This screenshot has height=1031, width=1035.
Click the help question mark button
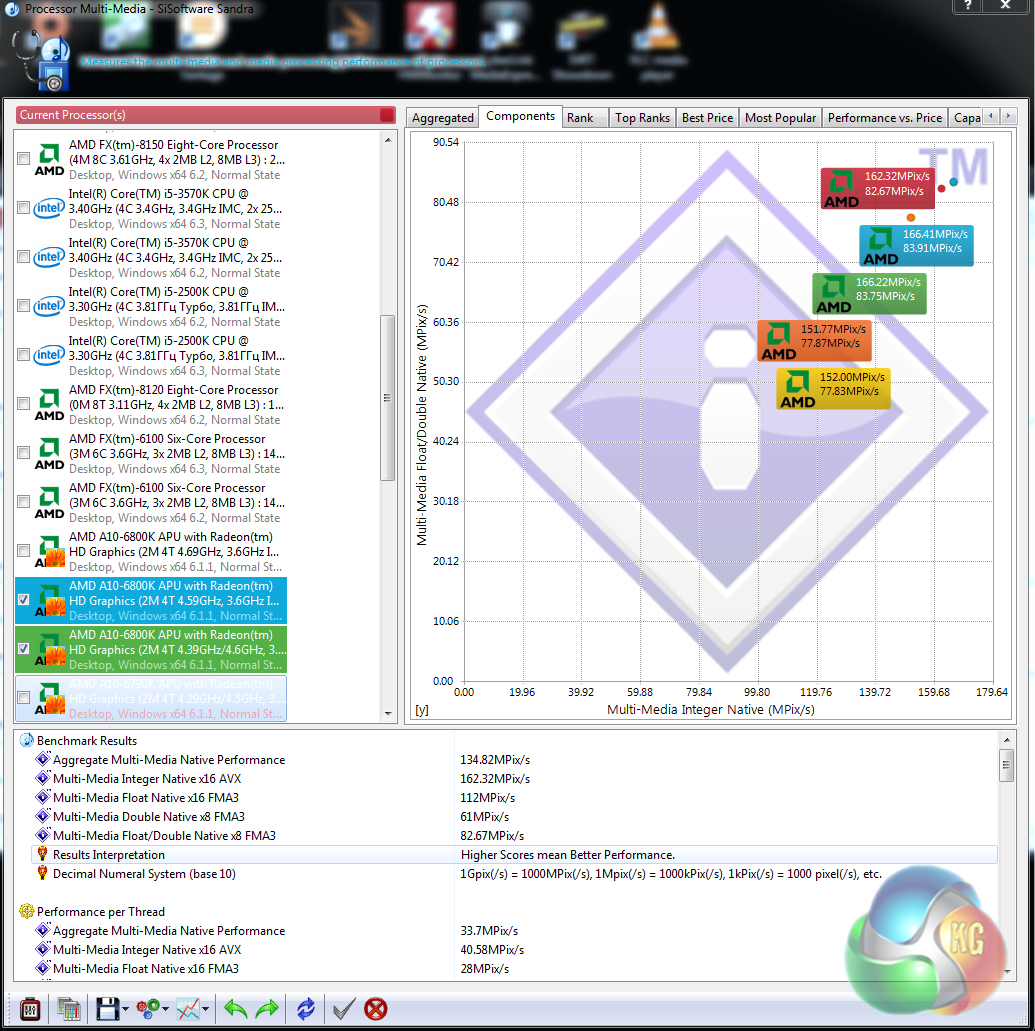point(967,6)
